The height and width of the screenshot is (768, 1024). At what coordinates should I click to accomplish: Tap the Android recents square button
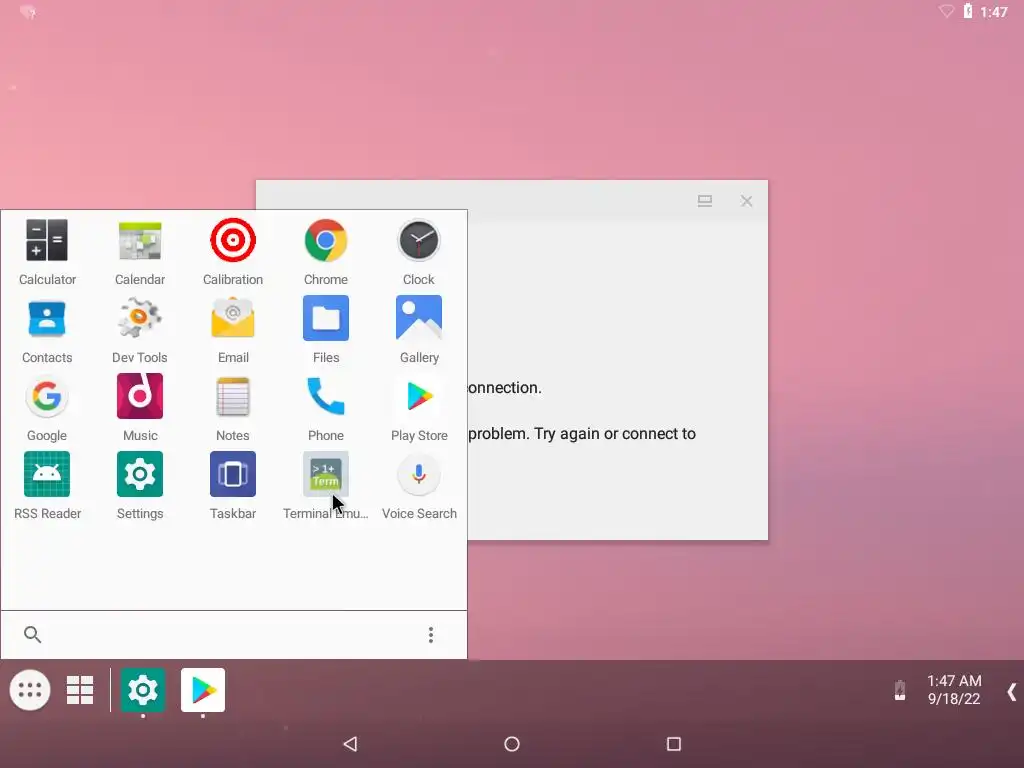[674, 744]
